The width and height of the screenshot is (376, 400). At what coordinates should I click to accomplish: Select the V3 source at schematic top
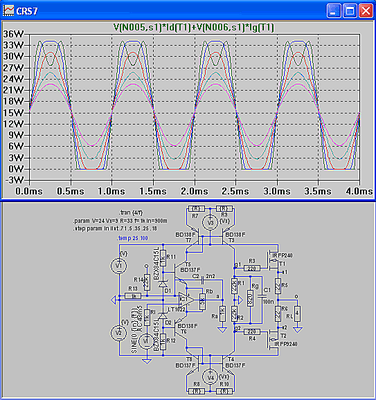[x=210, y=223]
